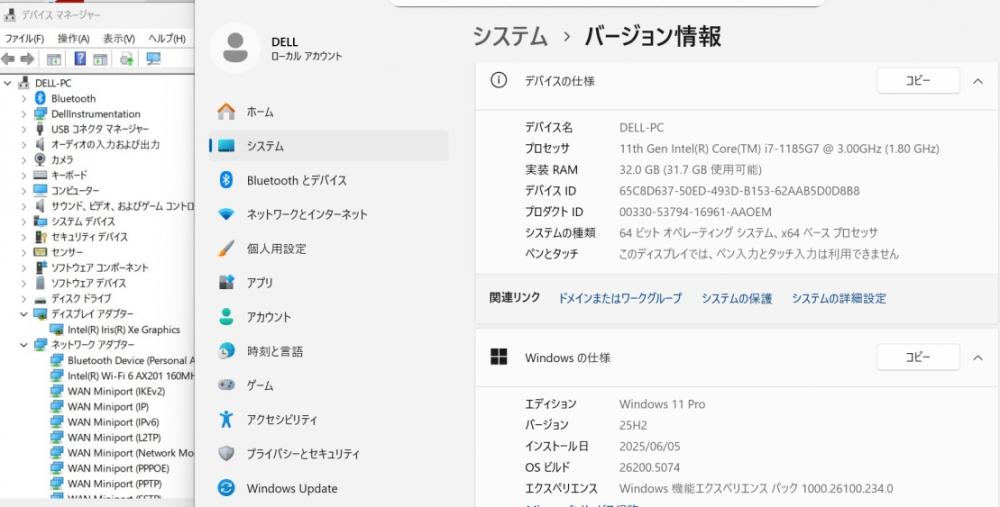Open the 表示(V) menu in Device Manager
This screenshot has width=1000, height=507.
click(x=119, y=39)
